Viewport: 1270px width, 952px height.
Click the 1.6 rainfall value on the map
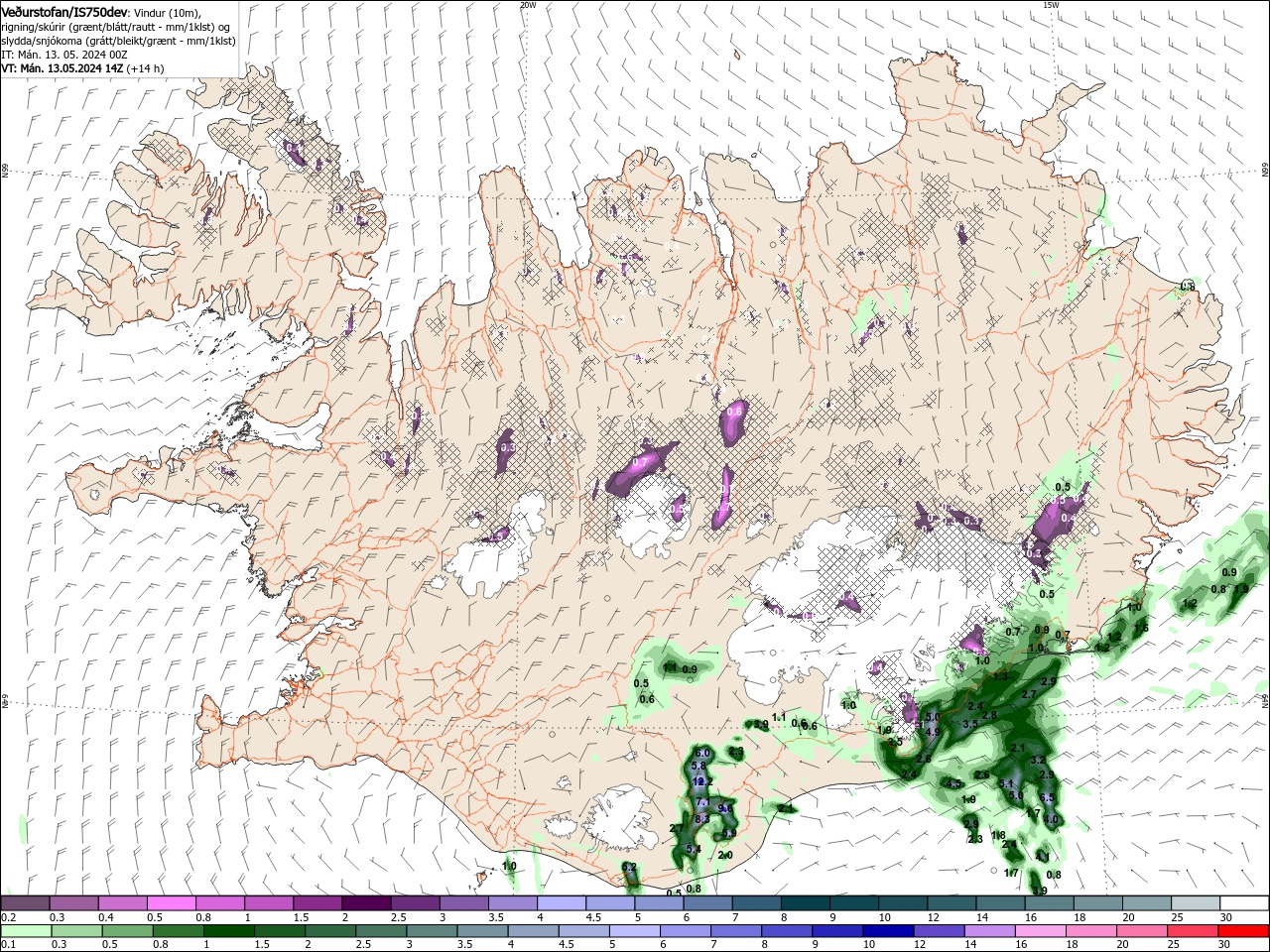tap(1141, 628)
